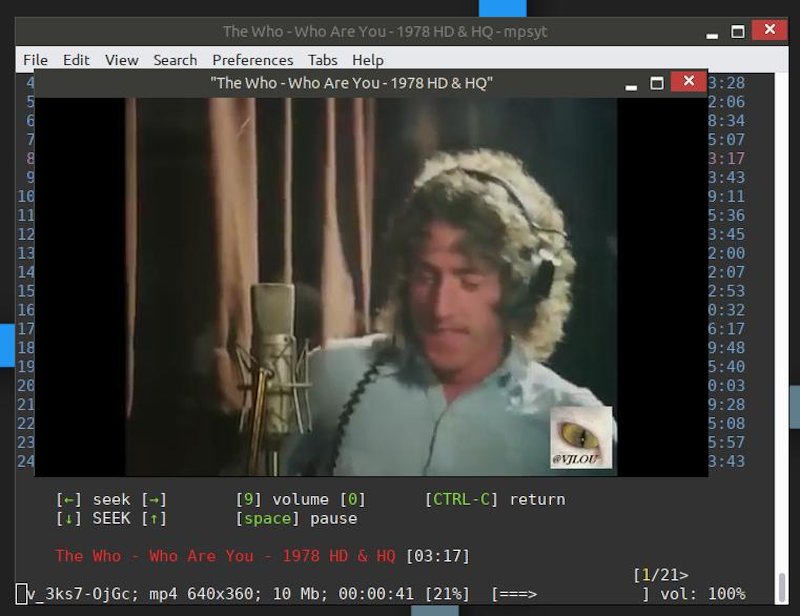The width and height of the screenshot is (800, 616).
Task: Click the video window title text
Action: tap(352, 83)
